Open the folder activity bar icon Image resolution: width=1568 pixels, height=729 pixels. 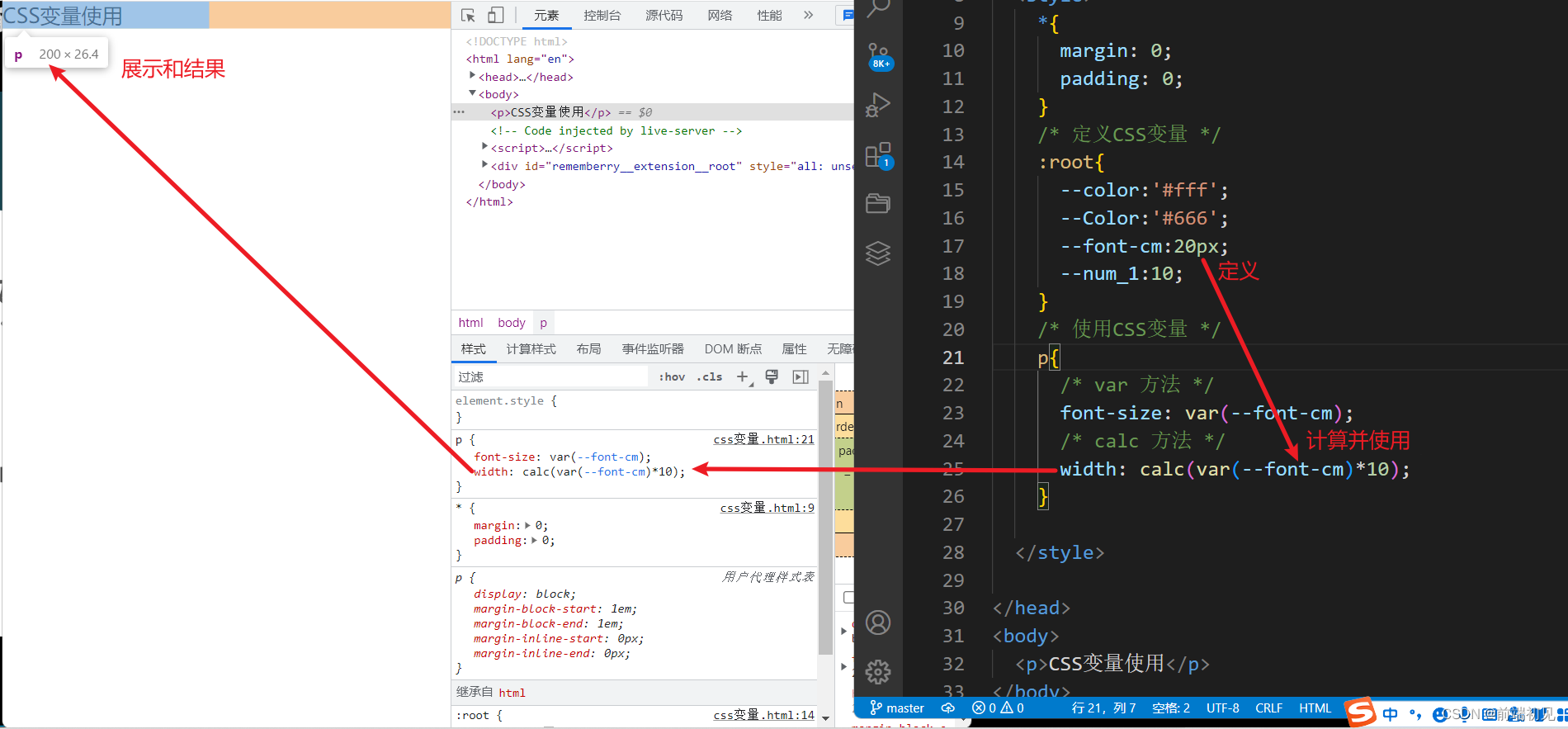click(878, 203)
